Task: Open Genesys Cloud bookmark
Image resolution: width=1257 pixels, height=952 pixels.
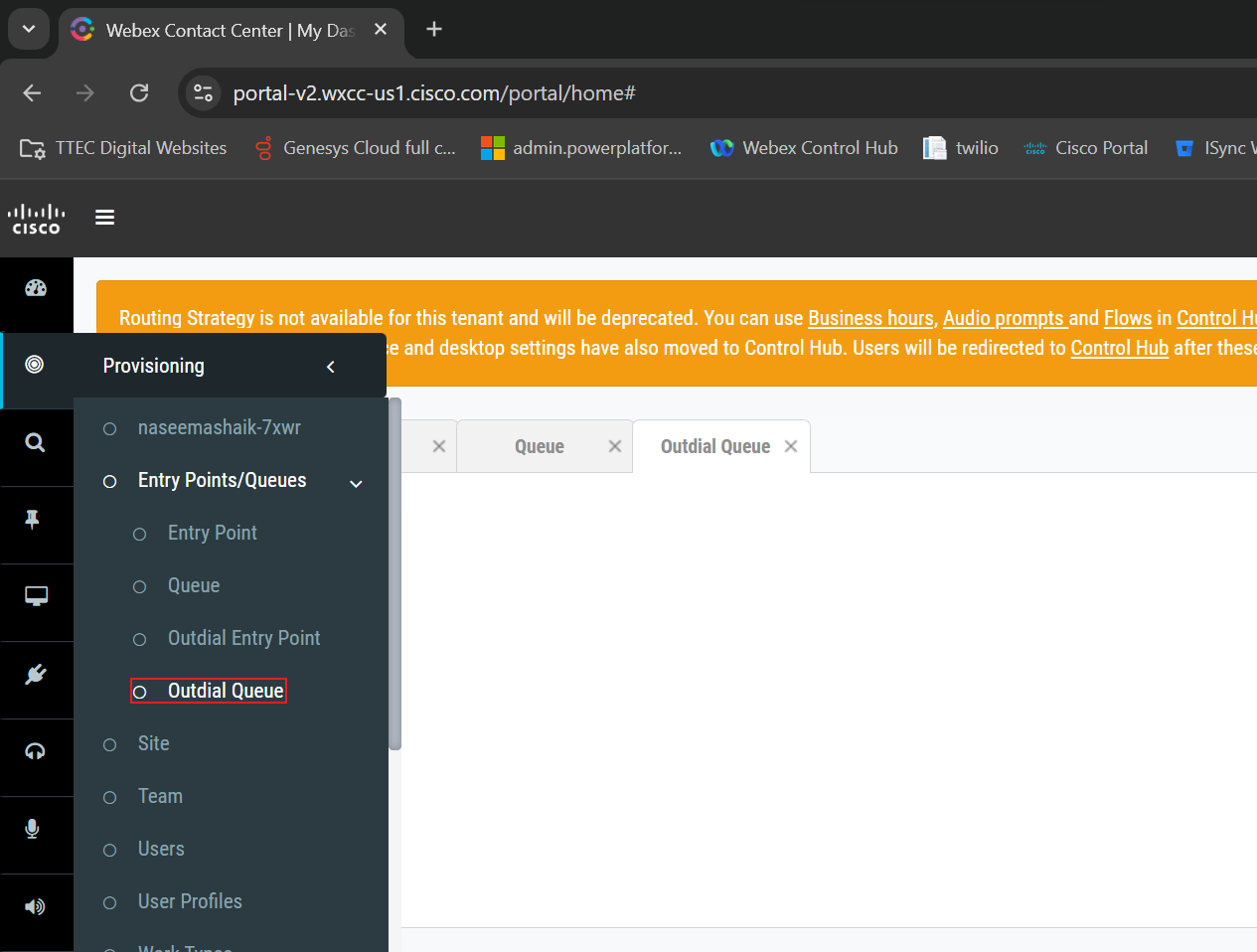Action: click(x=355, y=148)
